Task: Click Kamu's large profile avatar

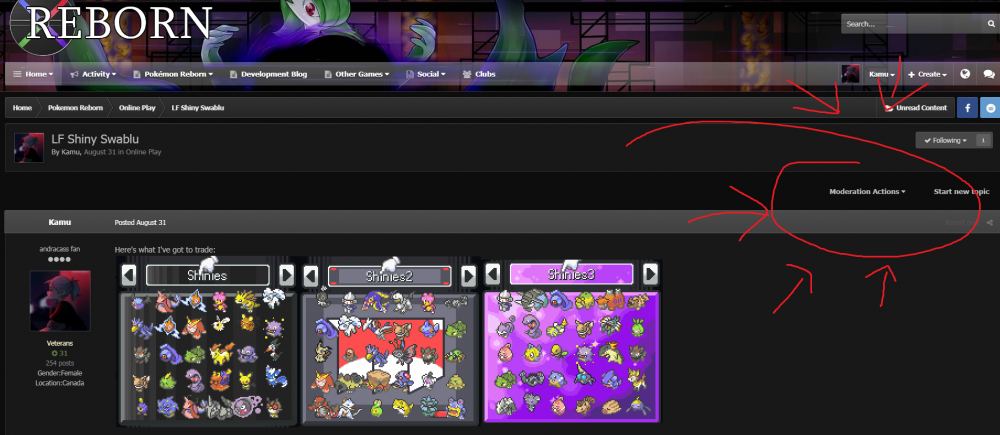Action: tap(60, 301)
